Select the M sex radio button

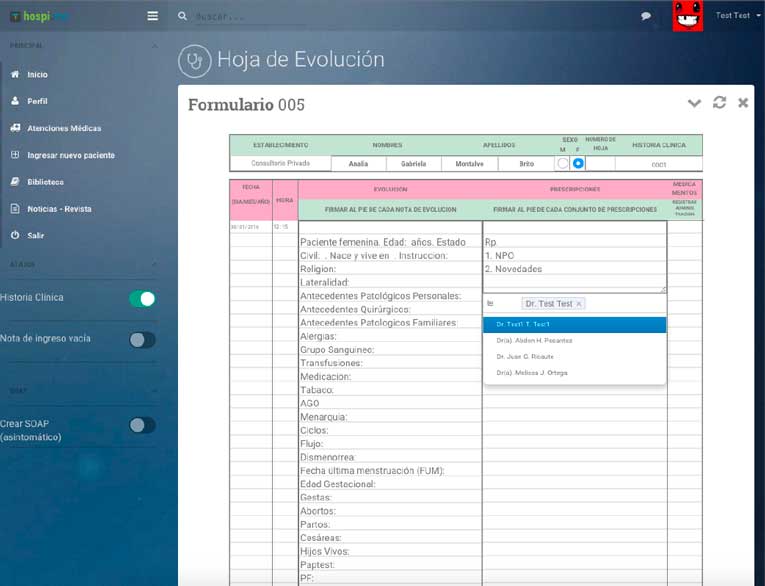(562, 163)
